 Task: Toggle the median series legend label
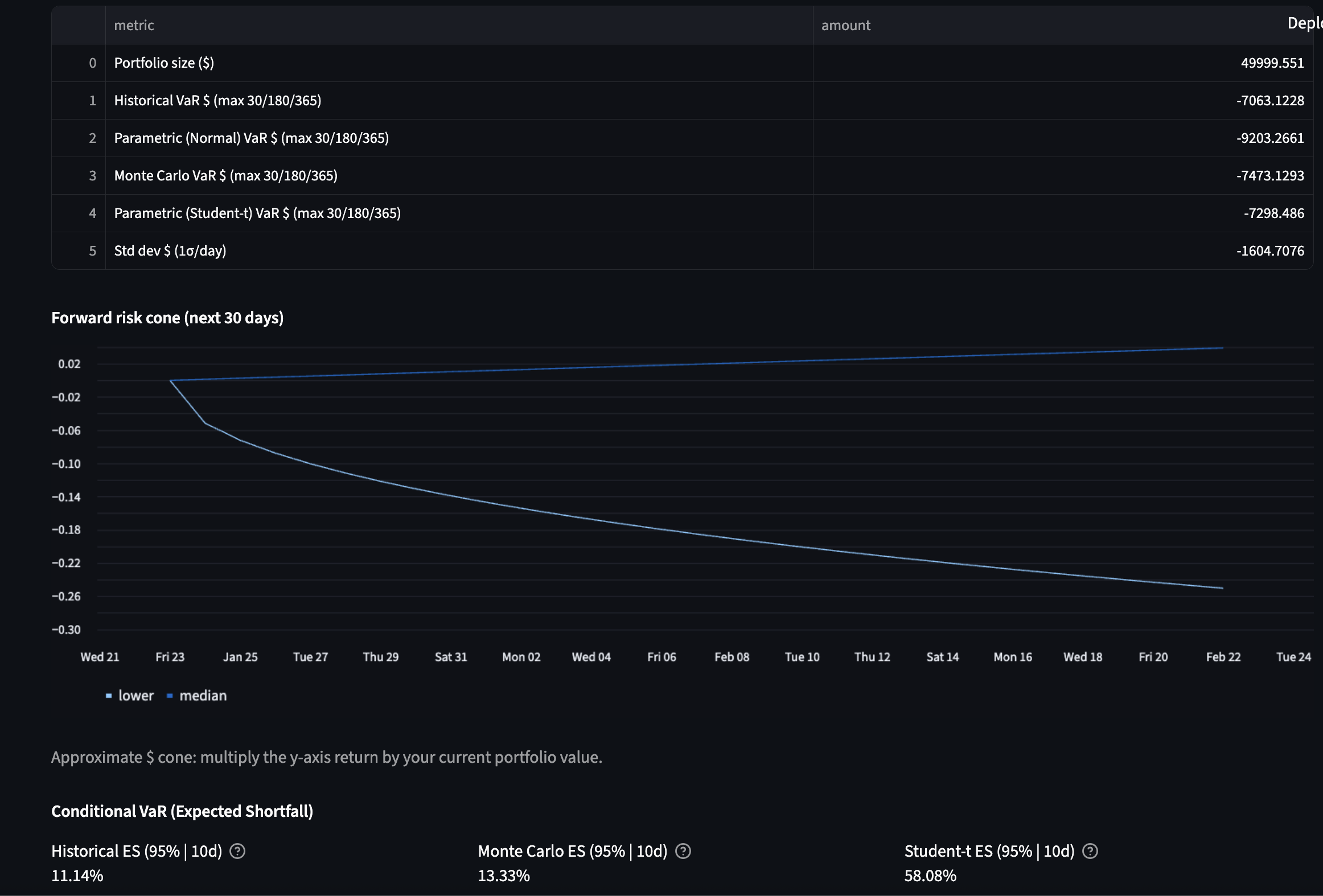point(203,696)
